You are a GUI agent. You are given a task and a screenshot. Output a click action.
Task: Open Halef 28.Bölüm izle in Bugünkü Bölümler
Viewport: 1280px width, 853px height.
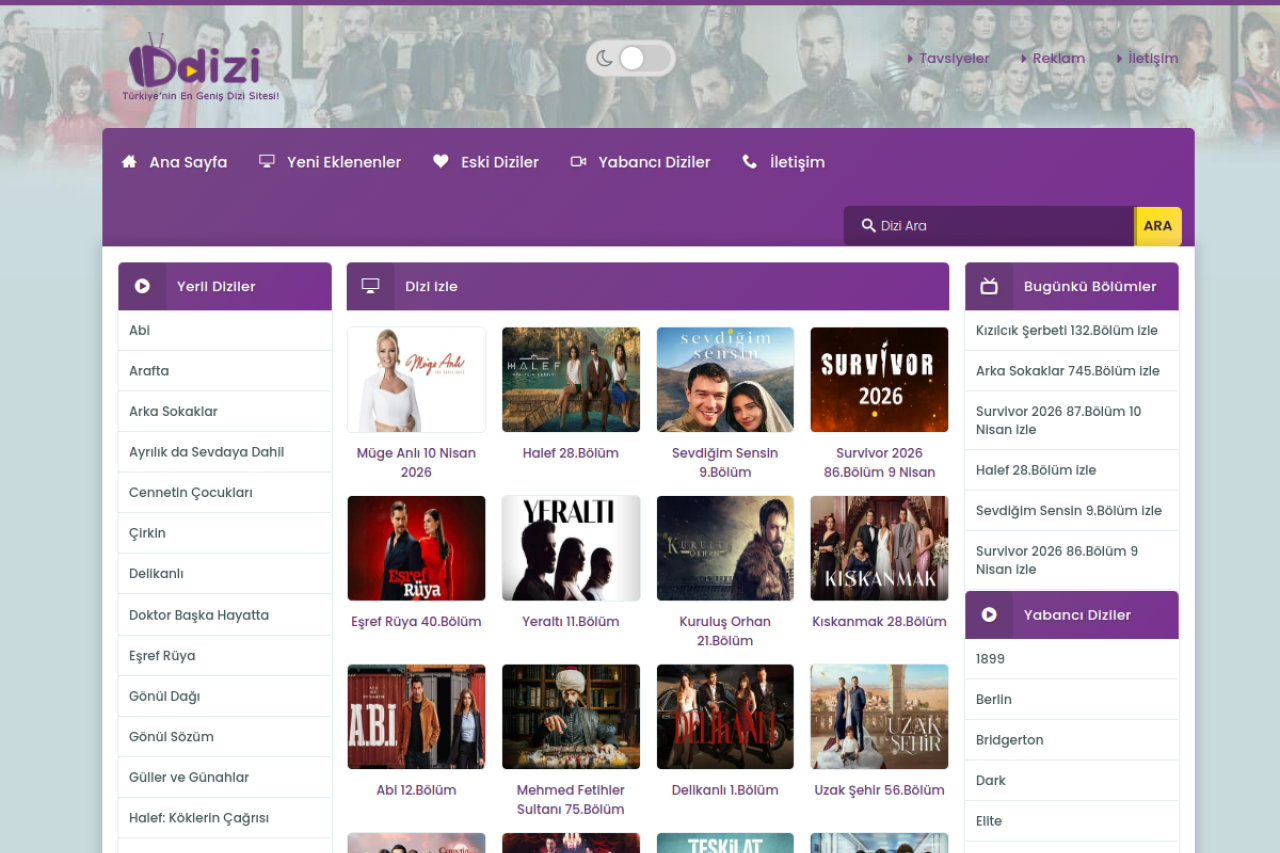tap(1036, 470)
